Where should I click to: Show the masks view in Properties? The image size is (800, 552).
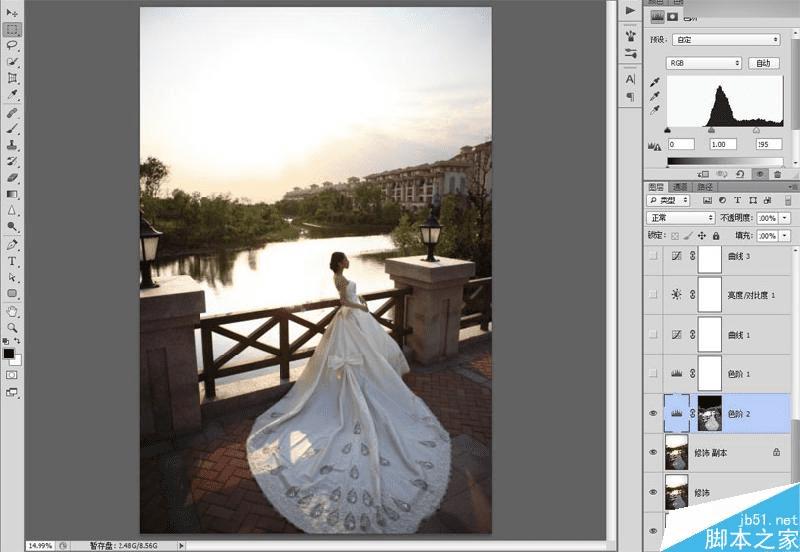[x=672, y=17]
